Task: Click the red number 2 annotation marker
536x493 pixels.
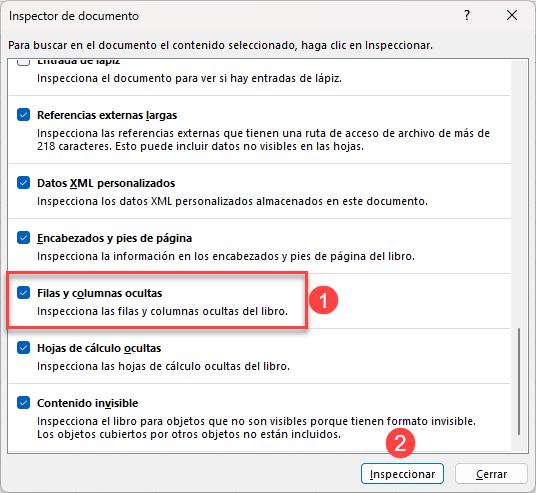Action: [400, 443]
